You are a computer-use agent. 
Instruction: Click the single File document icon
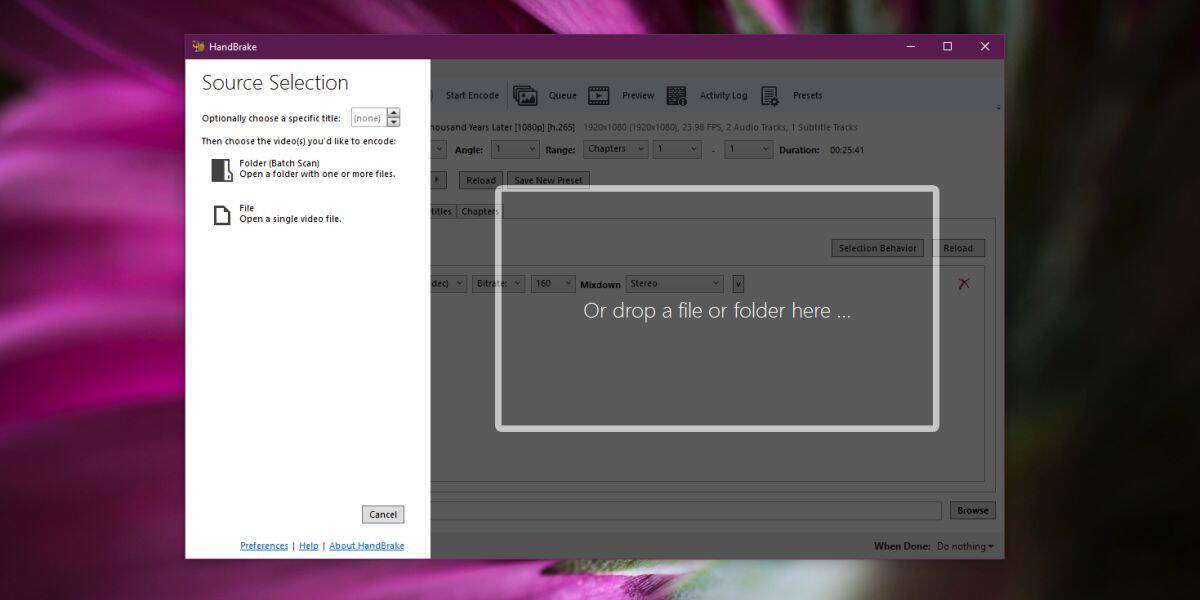tap(222, 214)
